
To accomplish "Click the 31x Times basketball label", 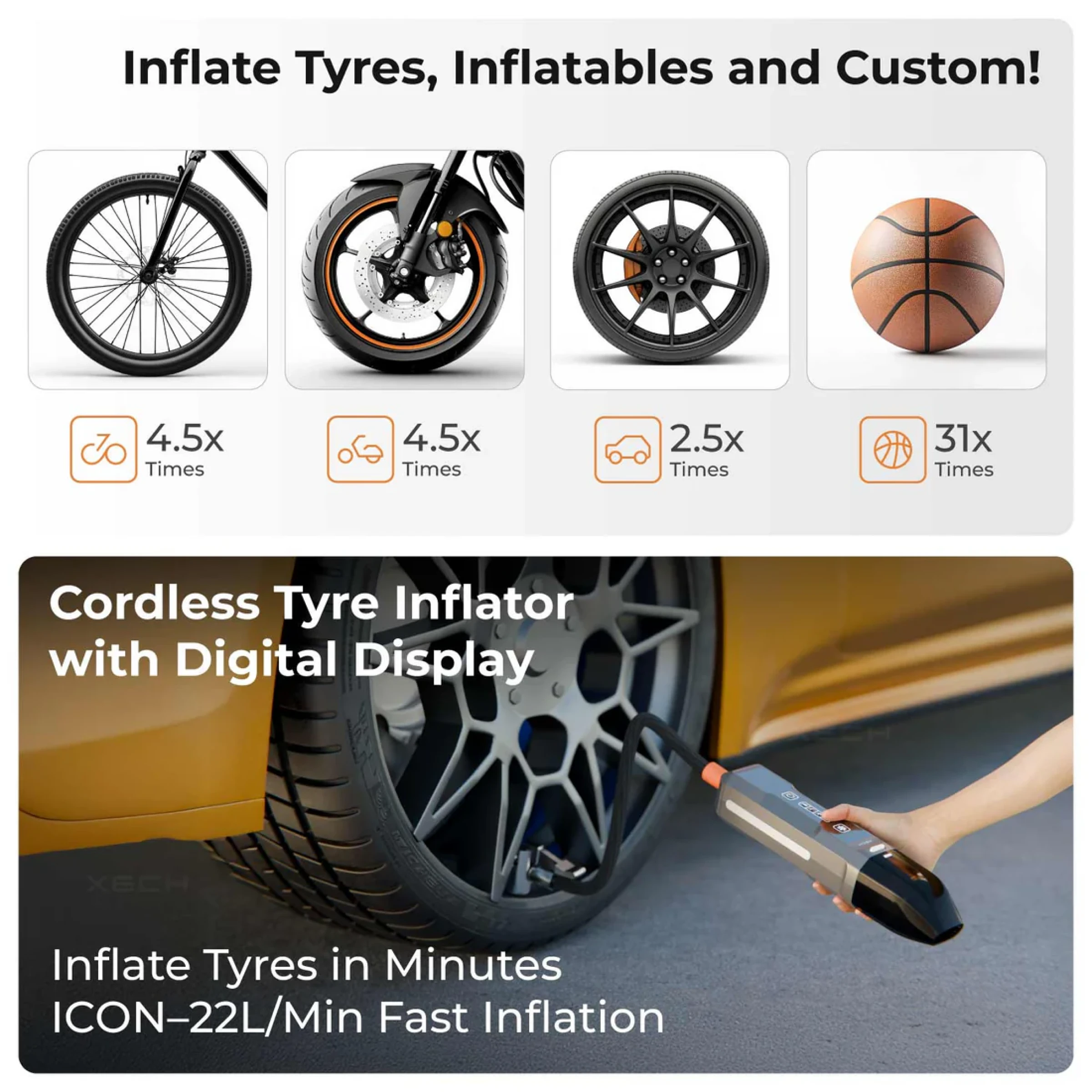I will (964, 450).
